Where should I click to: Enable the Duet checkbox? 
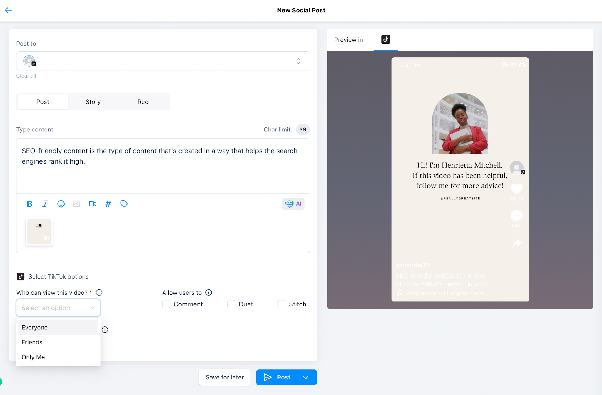click(x=231, y=304)
